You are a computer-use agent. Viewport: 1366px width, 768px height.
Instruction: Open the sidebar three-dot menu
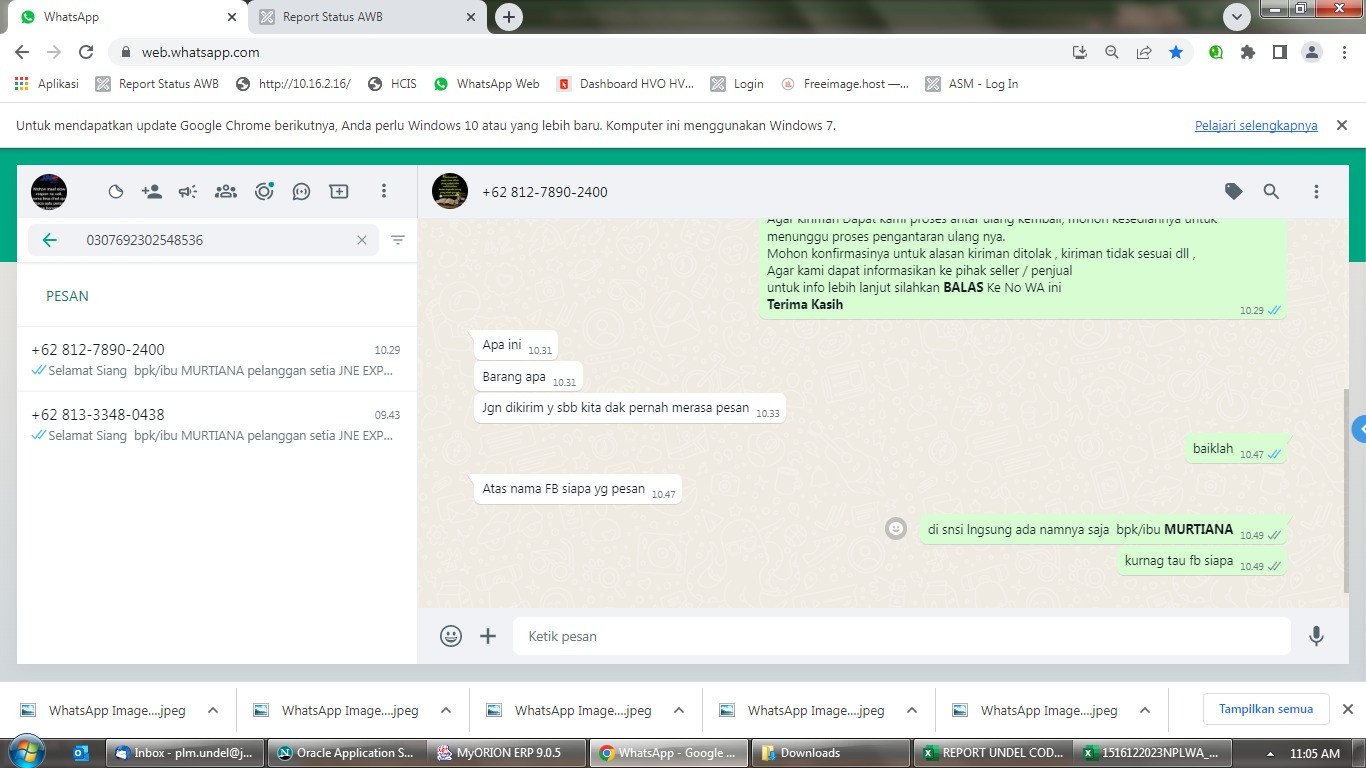384,191
